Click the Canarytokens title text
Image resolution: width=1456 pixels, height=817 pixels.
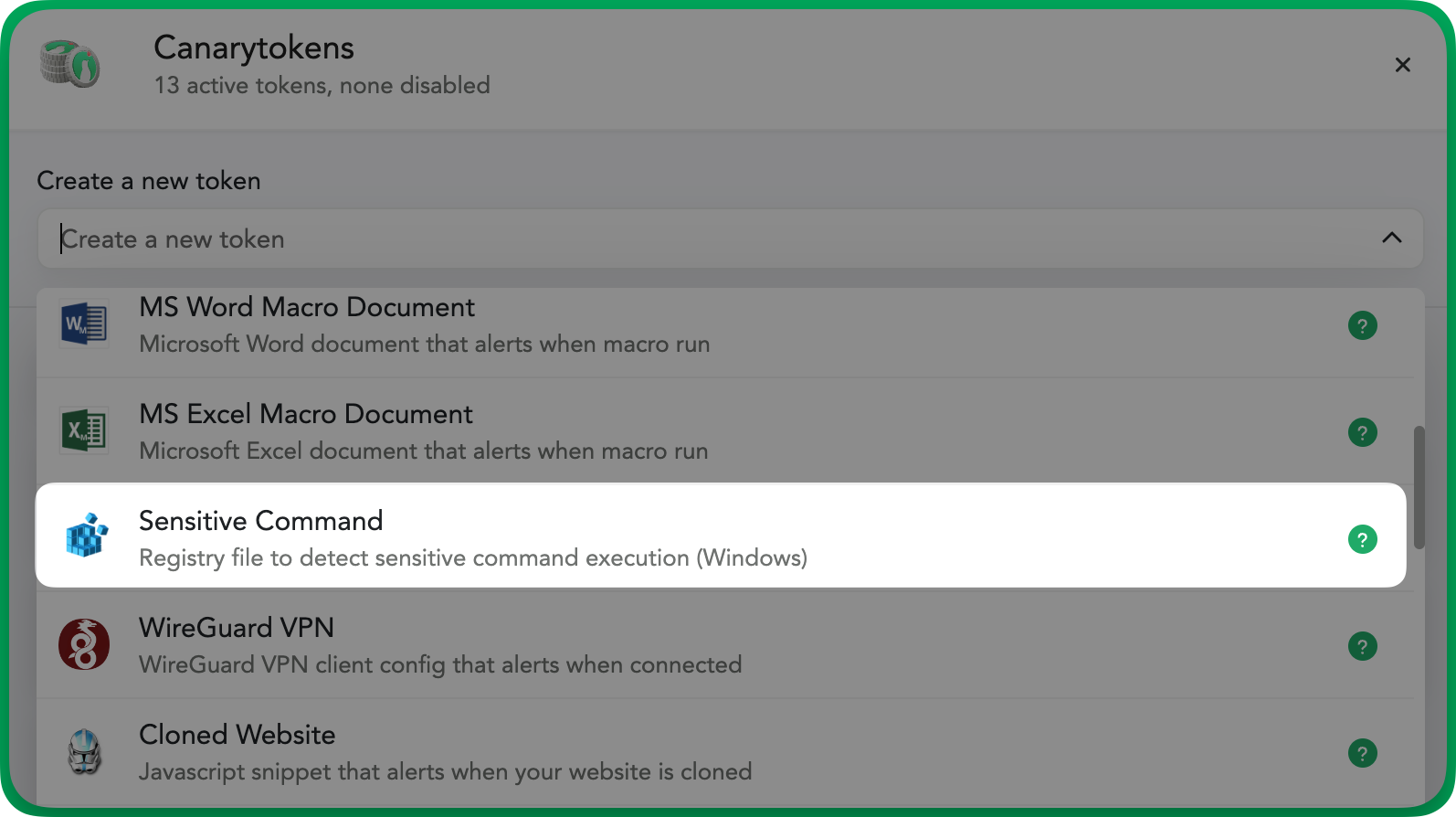(254, 48)
